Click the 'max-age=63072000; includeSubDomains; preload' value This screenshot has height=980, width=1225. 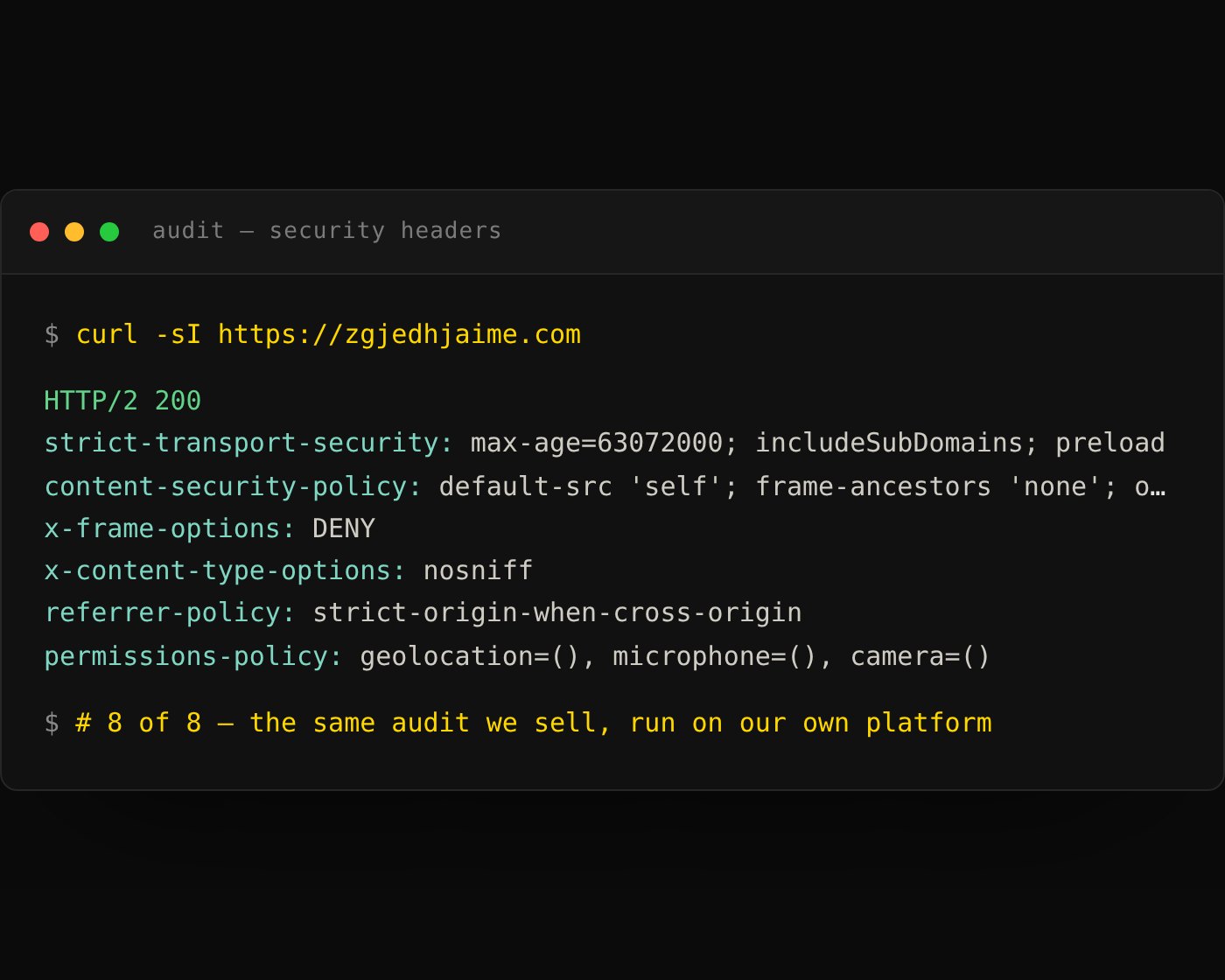[x=817, y=443]
